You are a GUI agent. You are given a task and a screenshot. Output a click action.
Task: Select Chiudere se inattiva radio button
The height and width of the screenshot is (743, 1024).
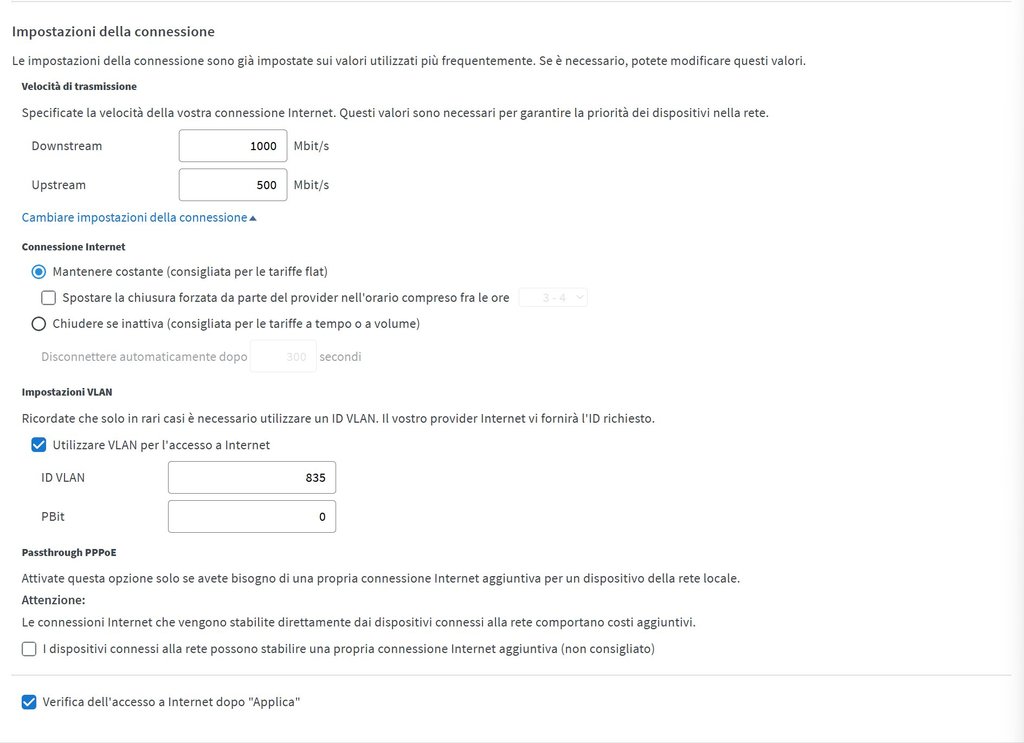tap(39, 323)
